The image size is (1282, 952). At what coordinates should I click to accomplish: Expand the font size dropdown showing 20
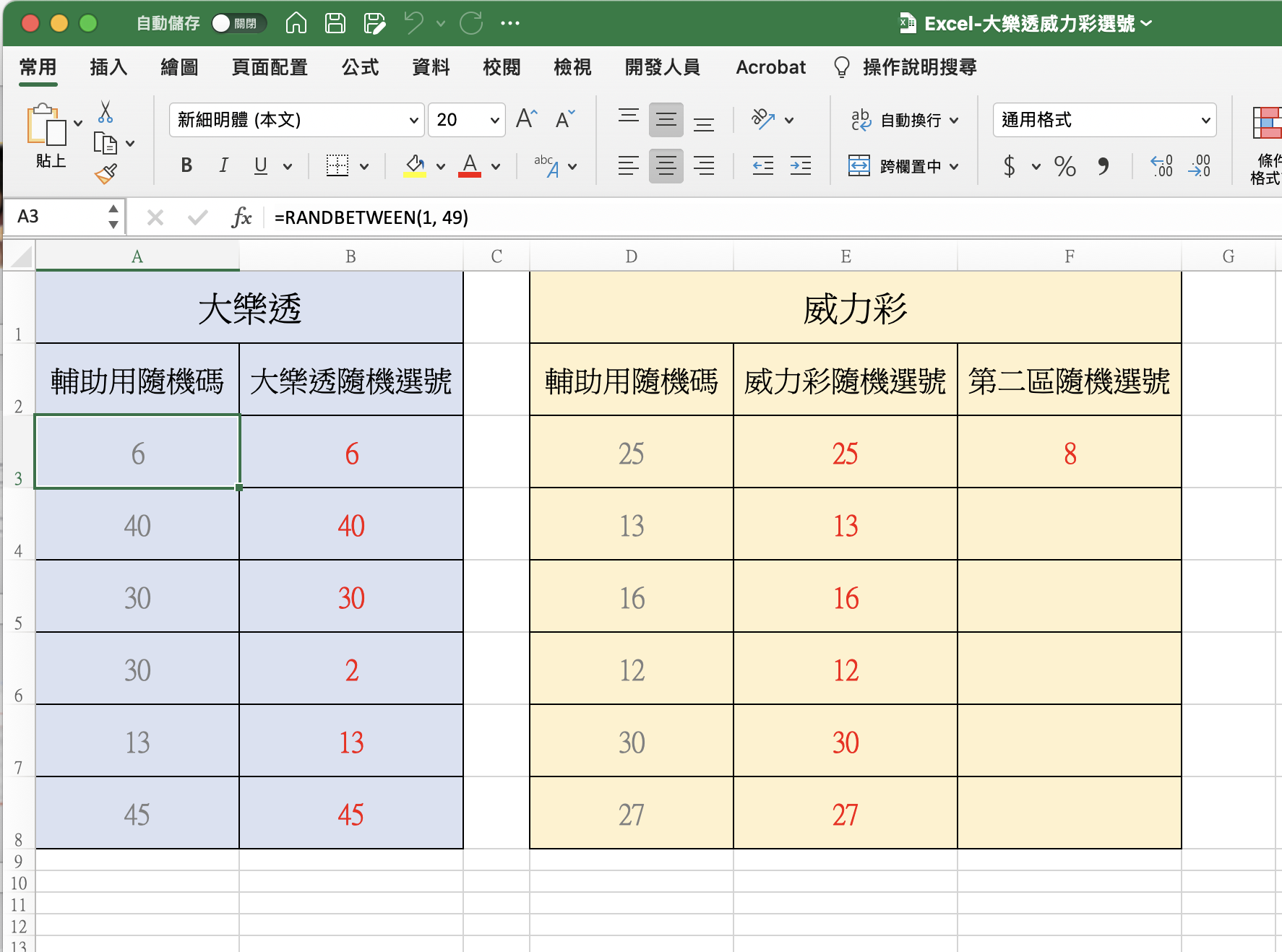click(494, 120)
